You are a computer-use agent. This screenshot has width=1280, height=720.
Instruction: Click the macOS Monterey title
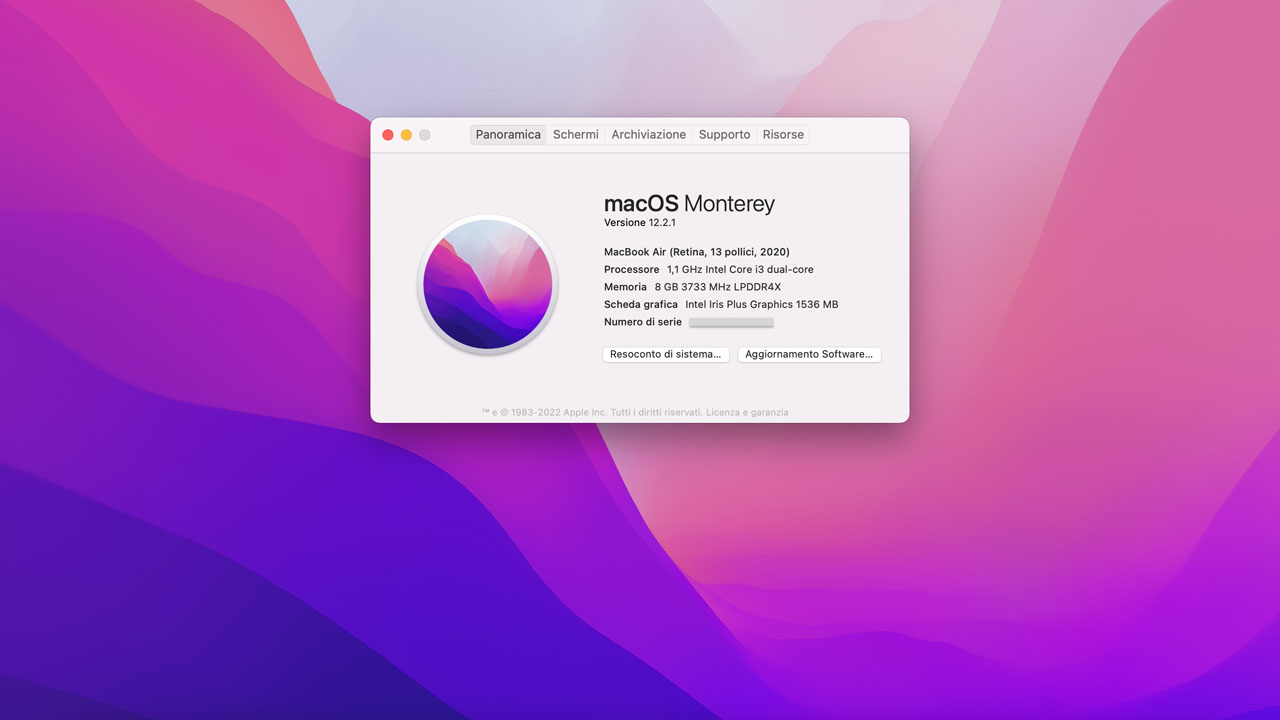tap(689, 204)
